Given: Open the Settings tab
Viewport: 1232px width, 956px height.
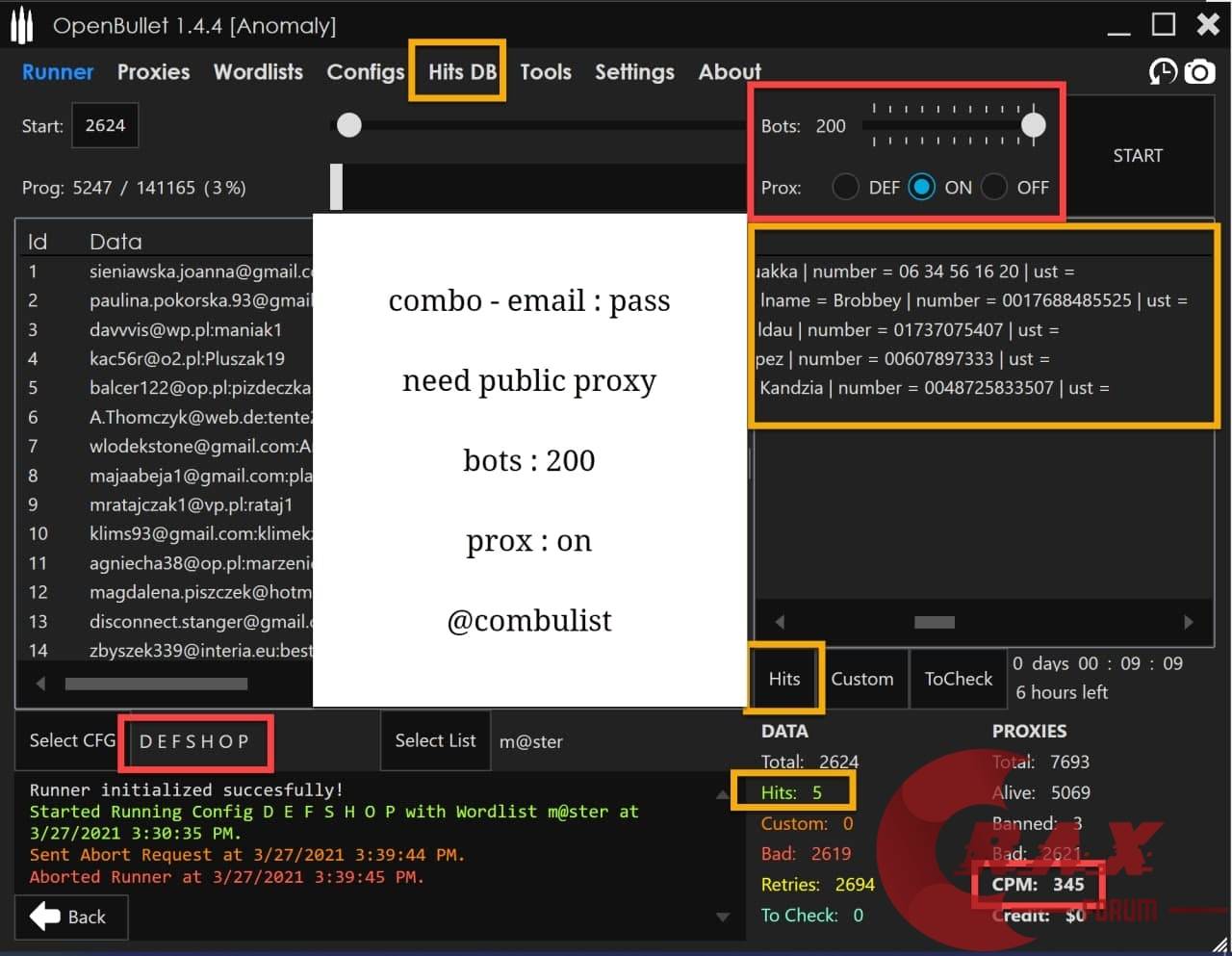Looking at the screenshot, I should click(634, 72).
